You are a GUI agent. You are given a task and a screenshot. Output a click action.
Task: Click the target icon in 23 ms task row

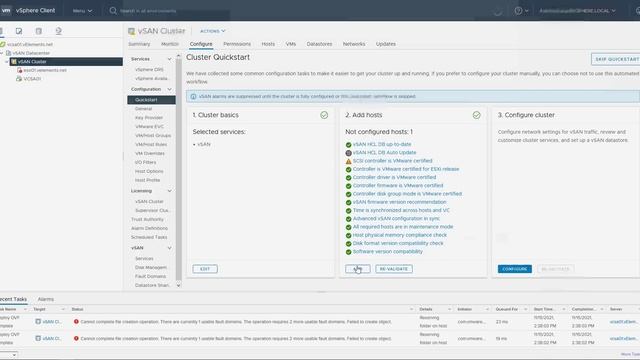[38, 322]
